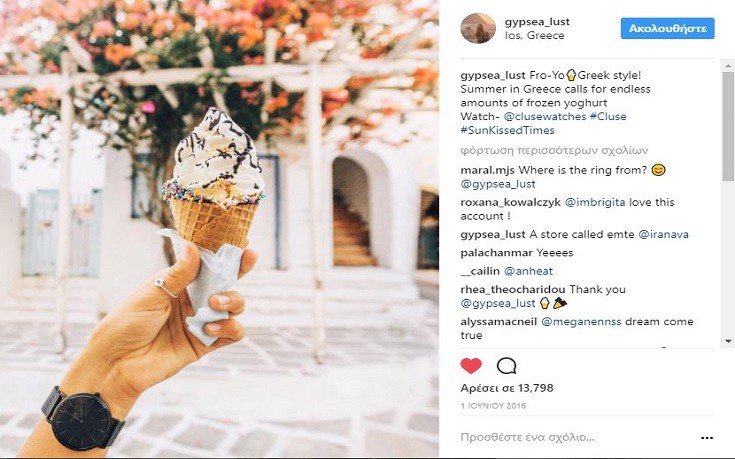Click the scrollbar down arrow in comments
The image size is (735, 459).
tap(728, 341)
